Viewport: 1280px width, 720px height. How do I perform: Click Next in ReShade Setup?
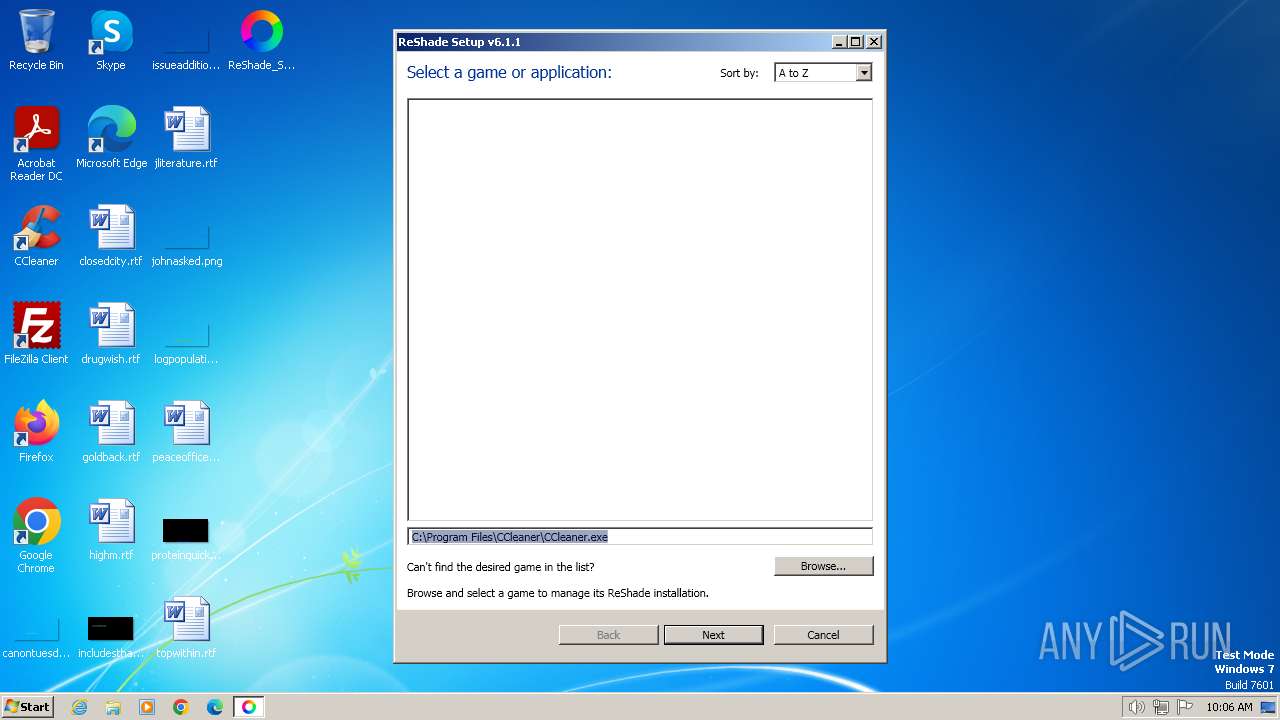tap(713, 635)
